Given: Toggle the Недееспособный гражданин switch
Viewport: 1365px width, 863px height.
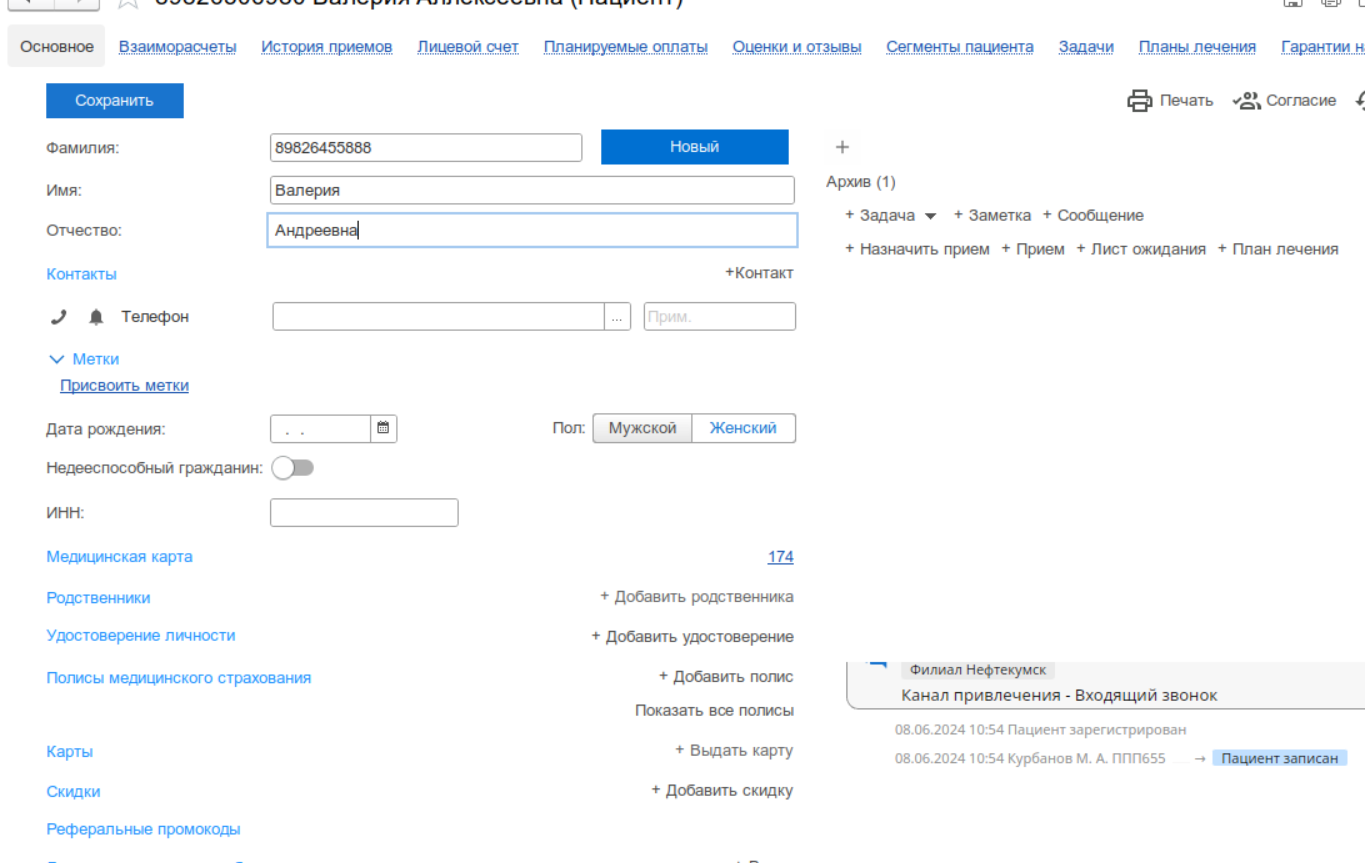Looking at the screenshot, I should [x=293, y=468].
